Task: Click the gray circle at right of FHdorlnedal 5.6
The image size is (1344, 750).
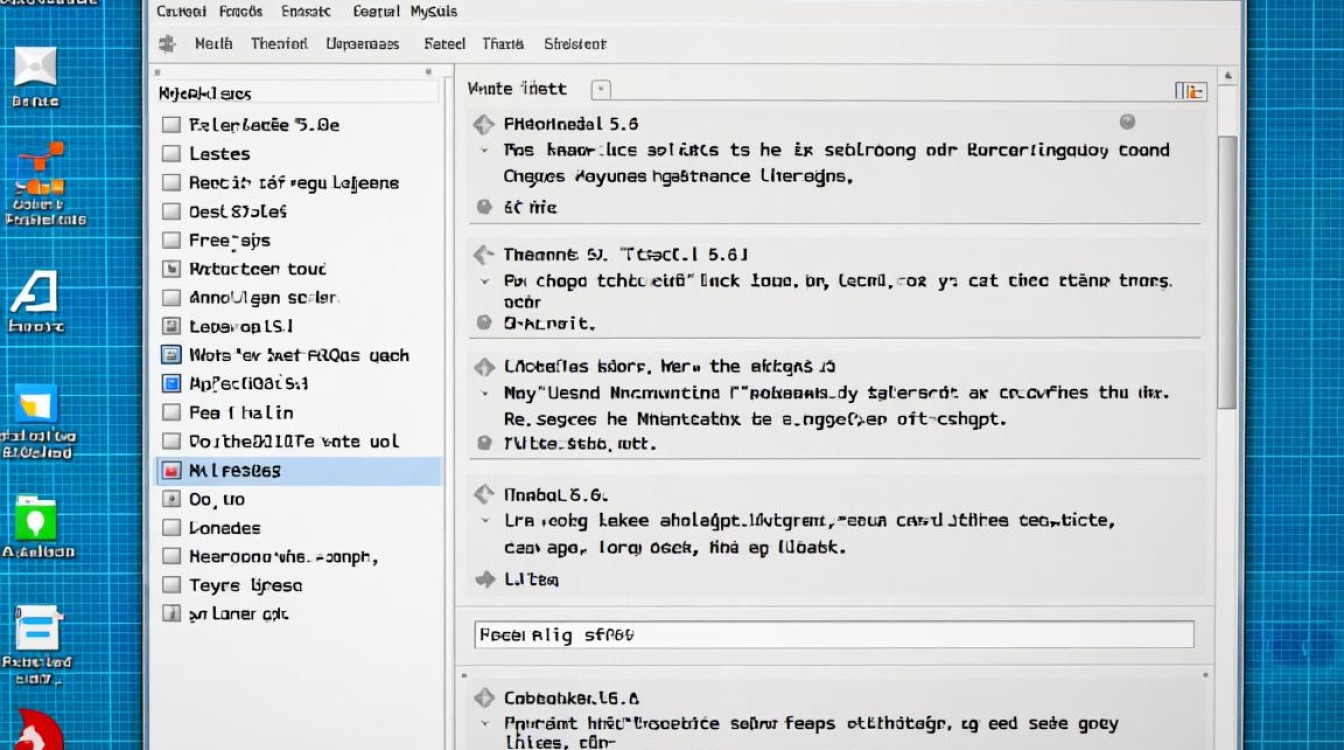Action: [x=1127, y=122]
